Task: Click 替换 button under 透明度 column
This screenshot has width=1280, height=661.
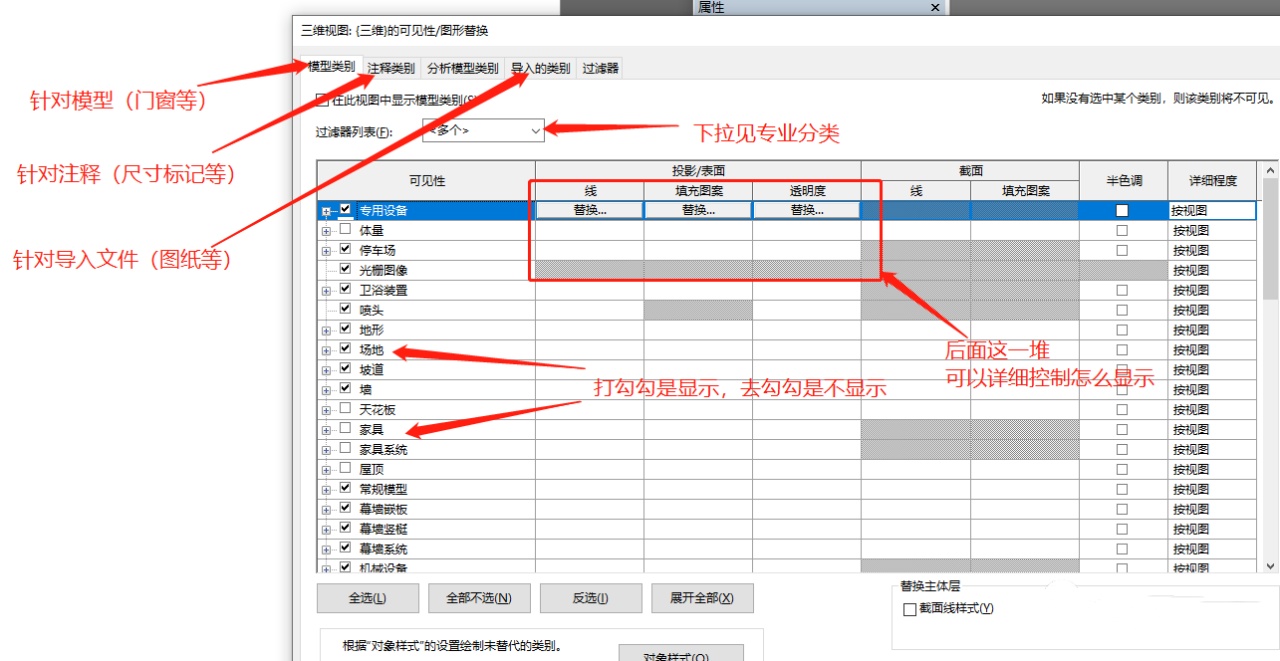Action: [x=806, y=211]
